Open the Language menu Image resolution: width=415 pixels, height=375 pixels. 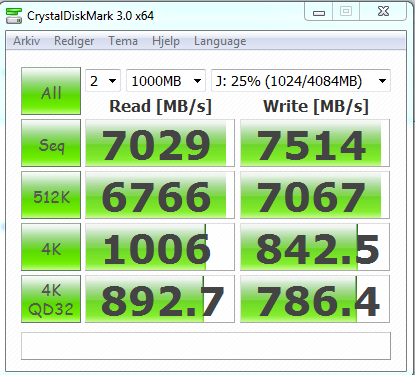click(x=220, y=41)
